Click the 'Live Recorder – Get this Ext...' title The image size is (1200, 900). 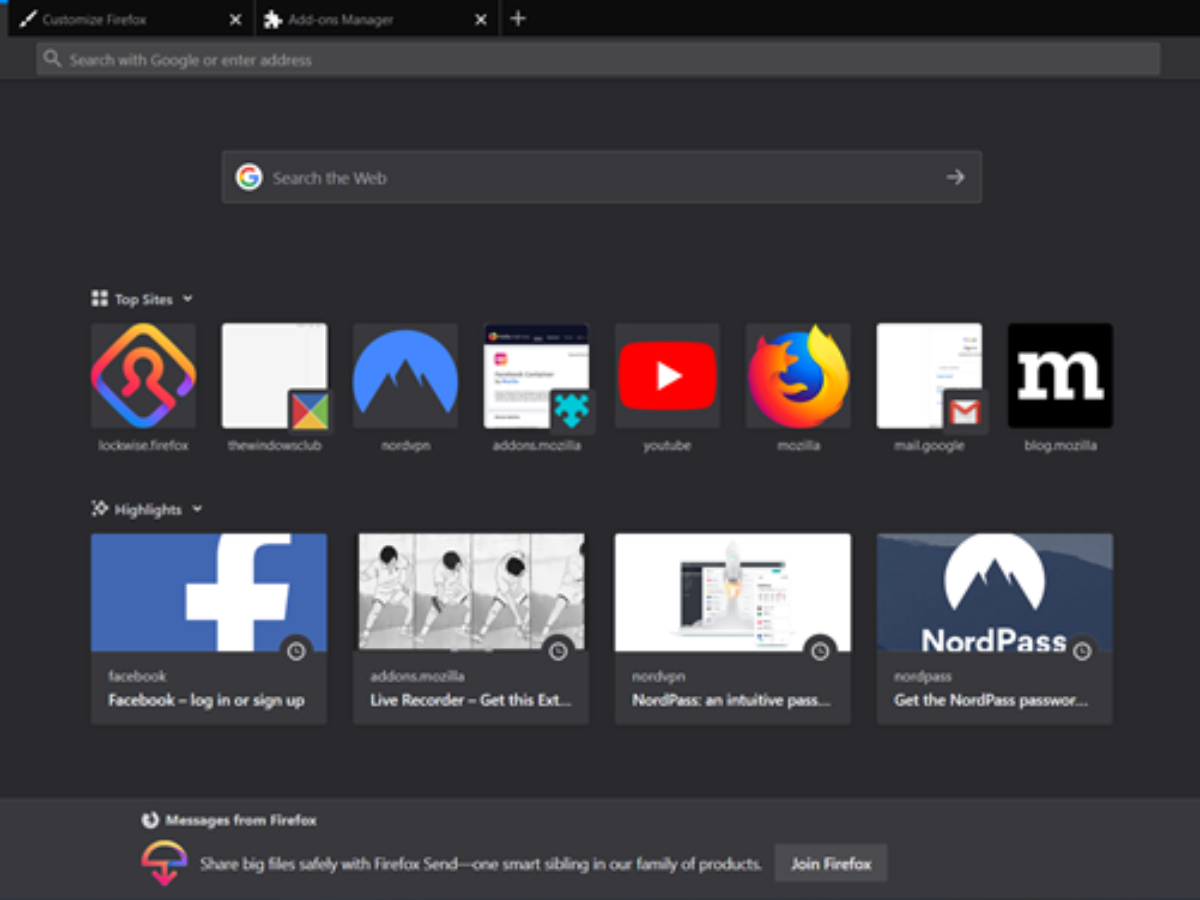[x=471, y=700]
